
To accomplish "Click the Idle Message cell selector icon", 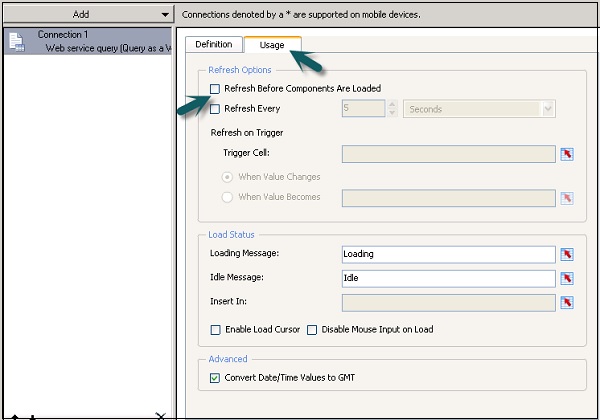I will pos(568,278).
